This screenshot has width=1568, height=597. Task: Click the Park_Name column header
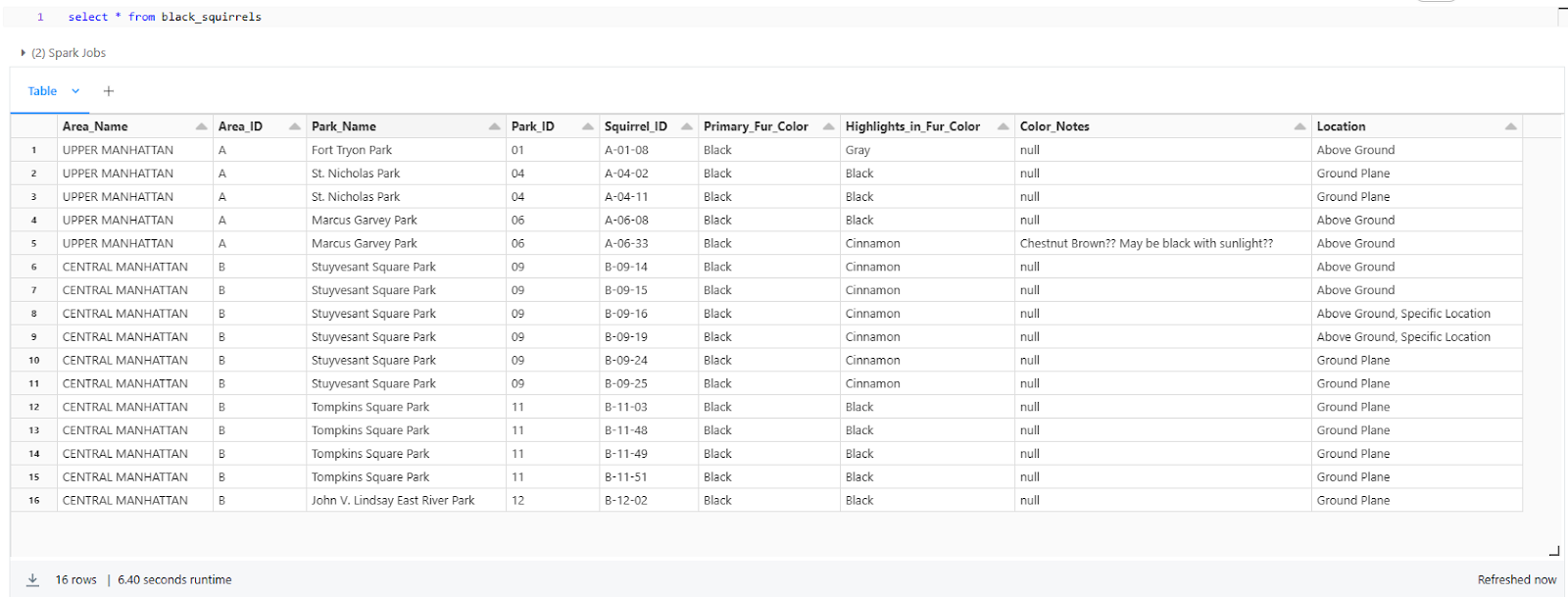point(406,126)
